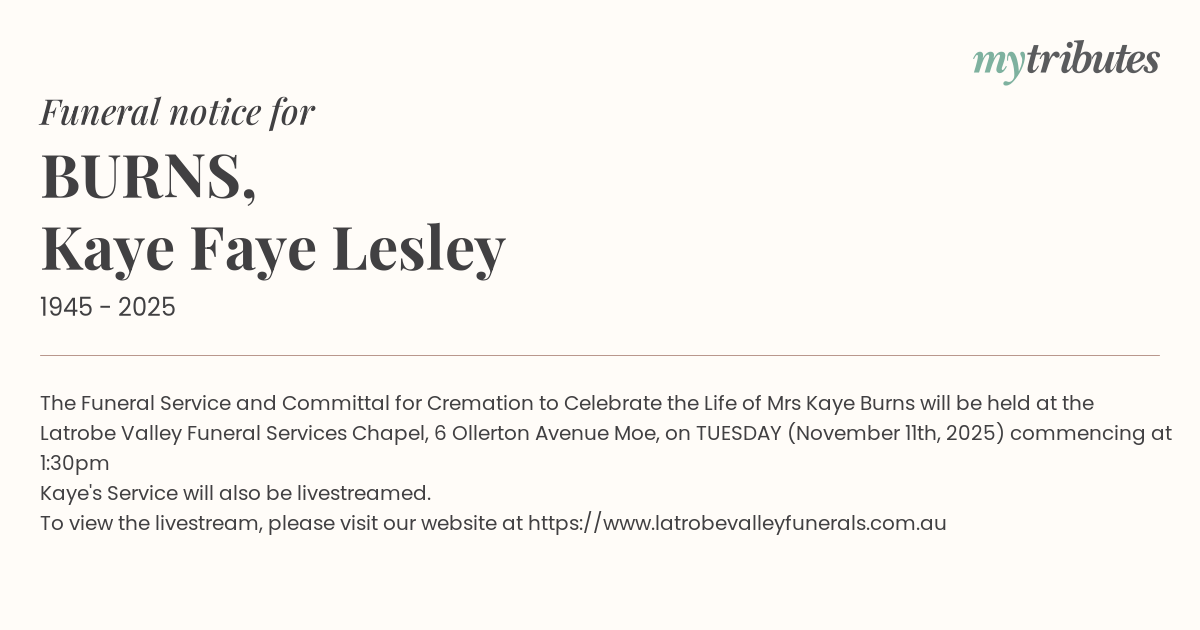
Task: Click the "Funeral notice for" heading
Action: click(x=177, y=112)
